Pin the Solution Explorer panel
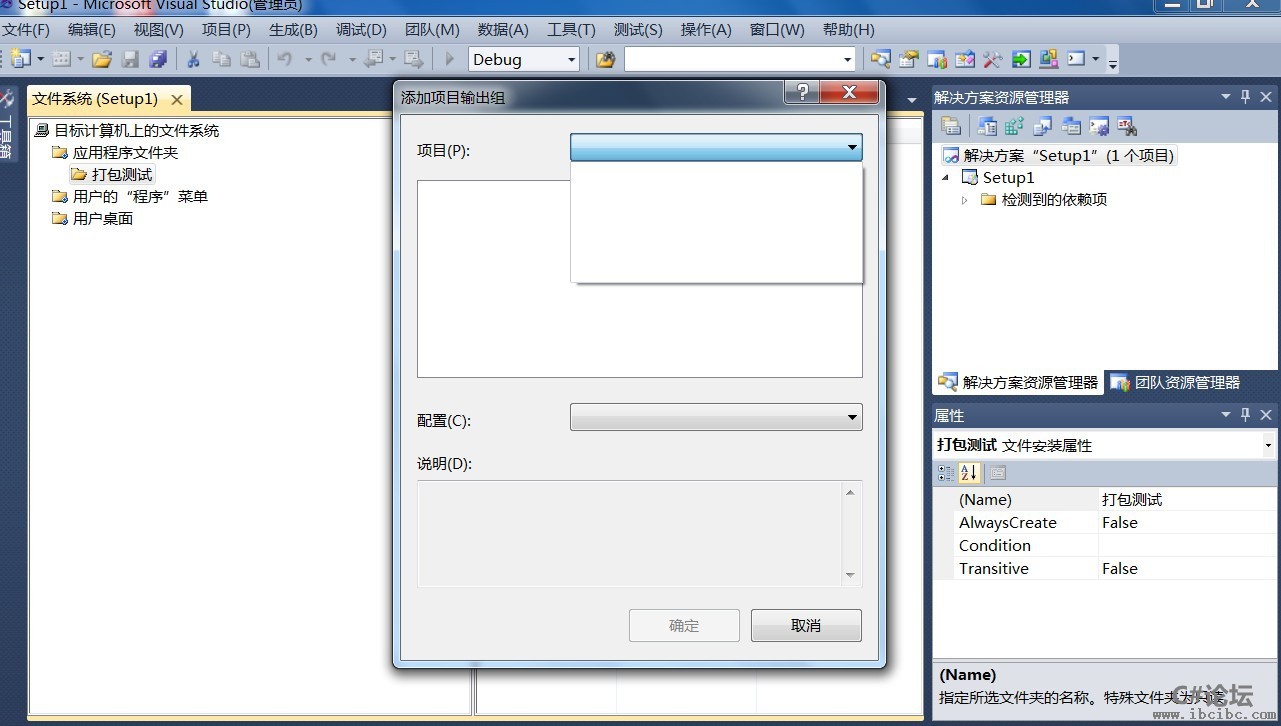The width and height of the screenshot is (1281, 726). (1245, 97)
